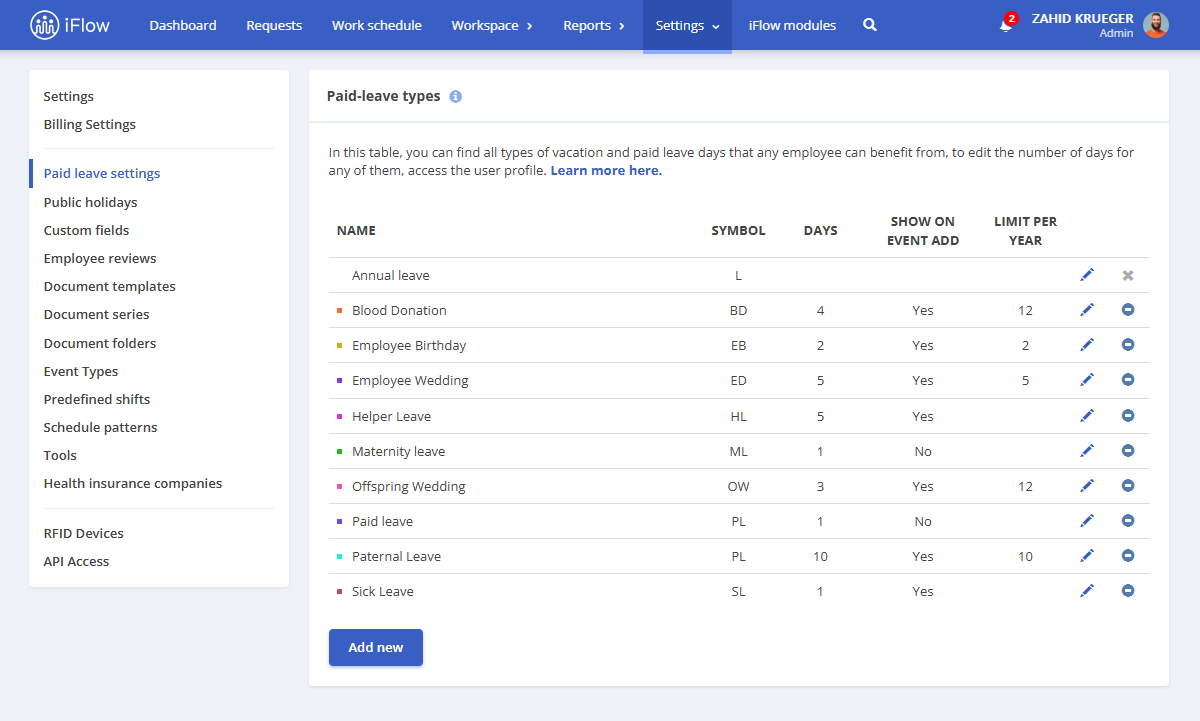This screenshot has height=721, width=1200.
Task: Open RFID Devices
Action: pos(84,534)
